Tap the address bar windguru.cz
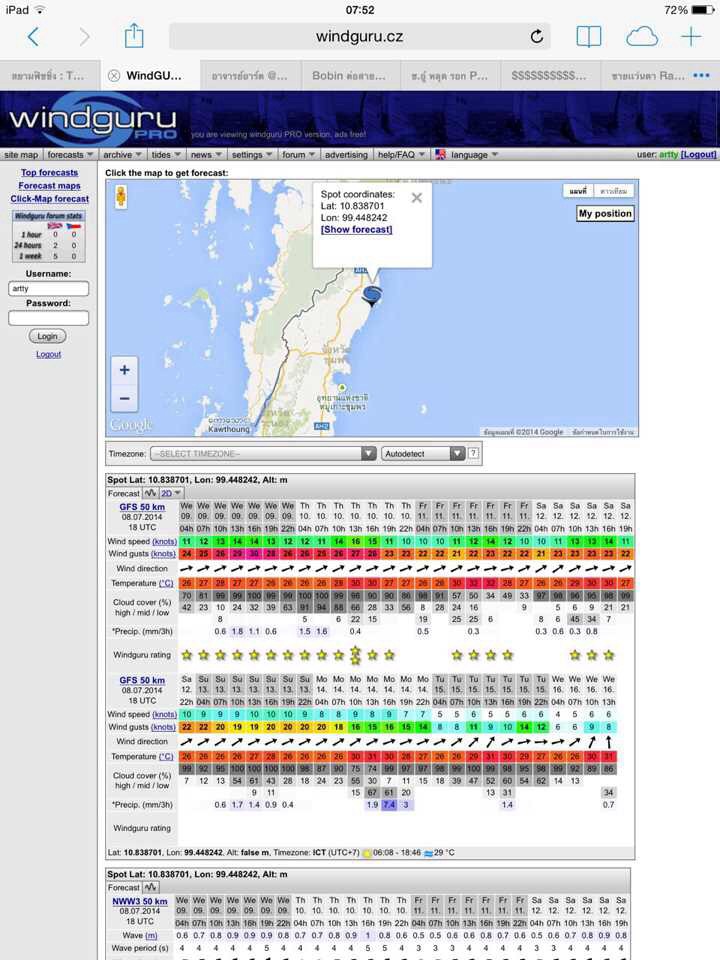 point(359,37)
